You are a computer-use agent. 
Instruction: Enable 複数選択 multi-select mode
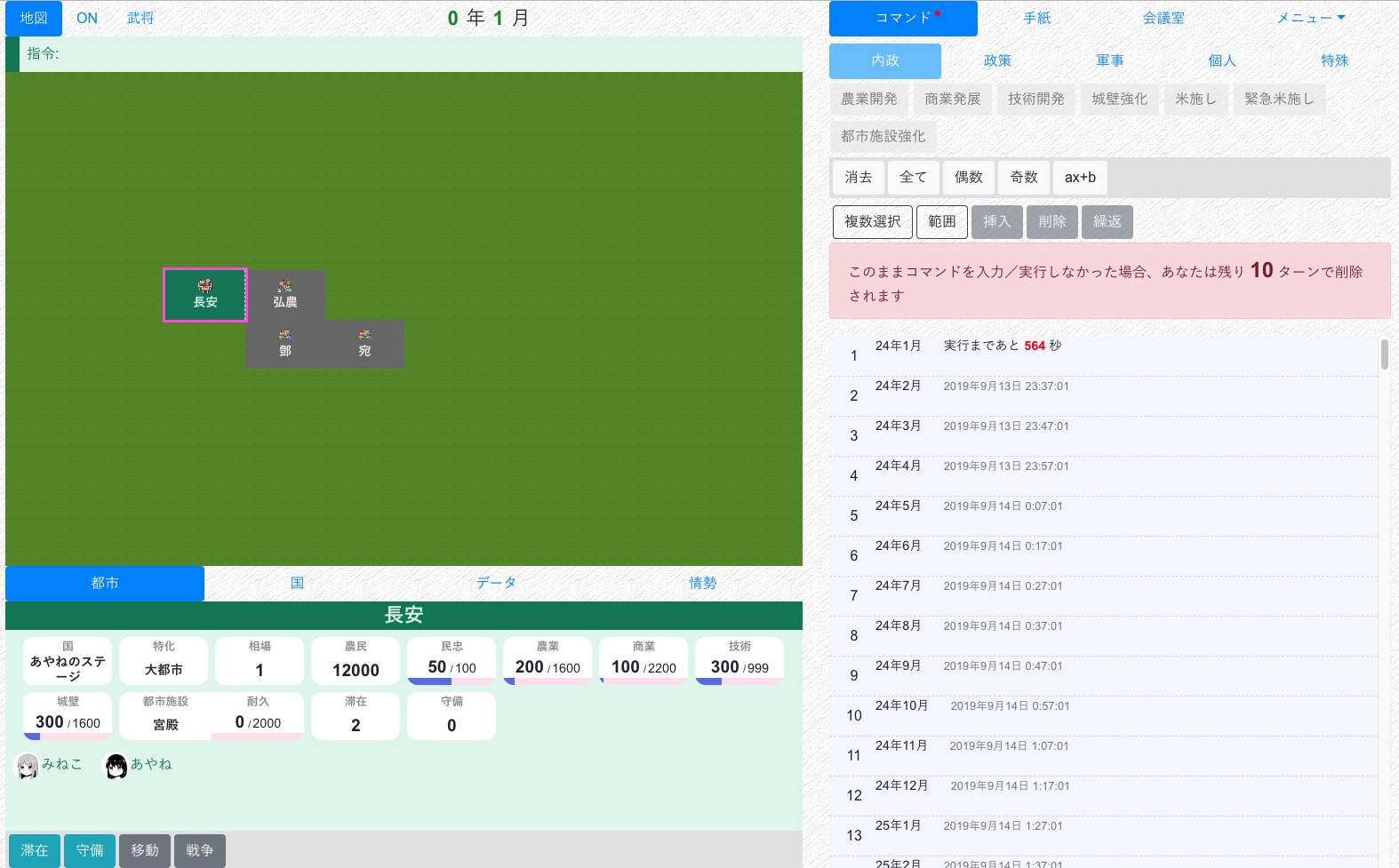(x=872, y=222)
